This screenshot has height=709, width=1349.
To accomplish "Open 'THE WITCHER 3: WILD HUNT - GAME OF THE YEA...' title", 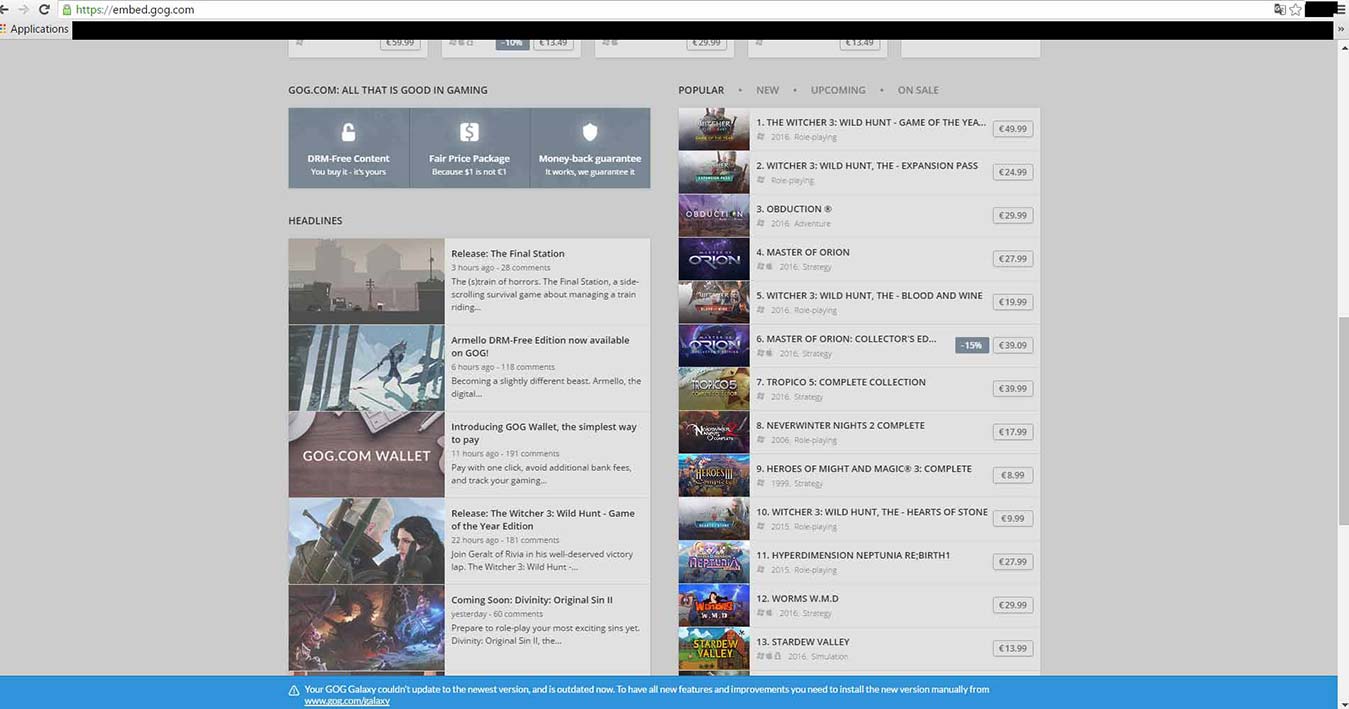I will coord(871,123).
